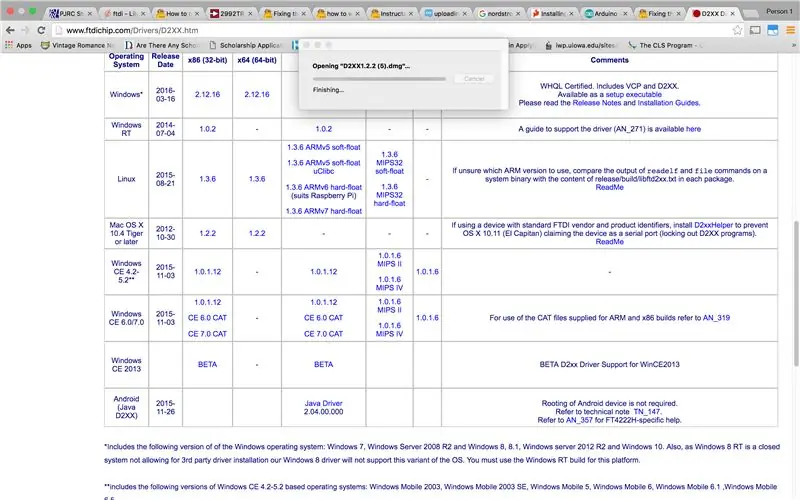Image resolution: width=800 pixels, height=500 pixels.
Task: Open the ReadMe link in the Mac OS X row
Action: pyautogui.click(x=609, y=241)
